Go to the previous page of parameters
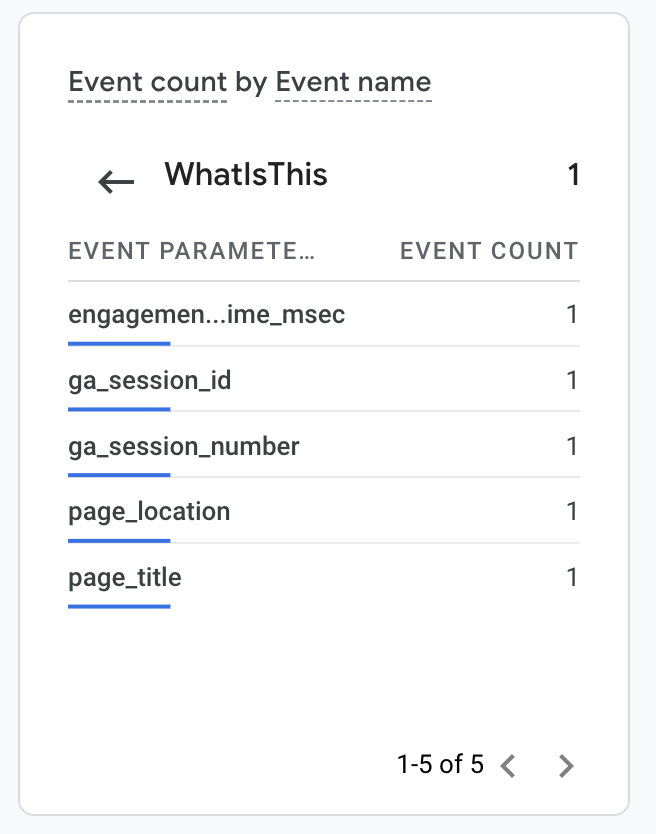The height and width of the screenshot is (834, 656). [508, 766]
